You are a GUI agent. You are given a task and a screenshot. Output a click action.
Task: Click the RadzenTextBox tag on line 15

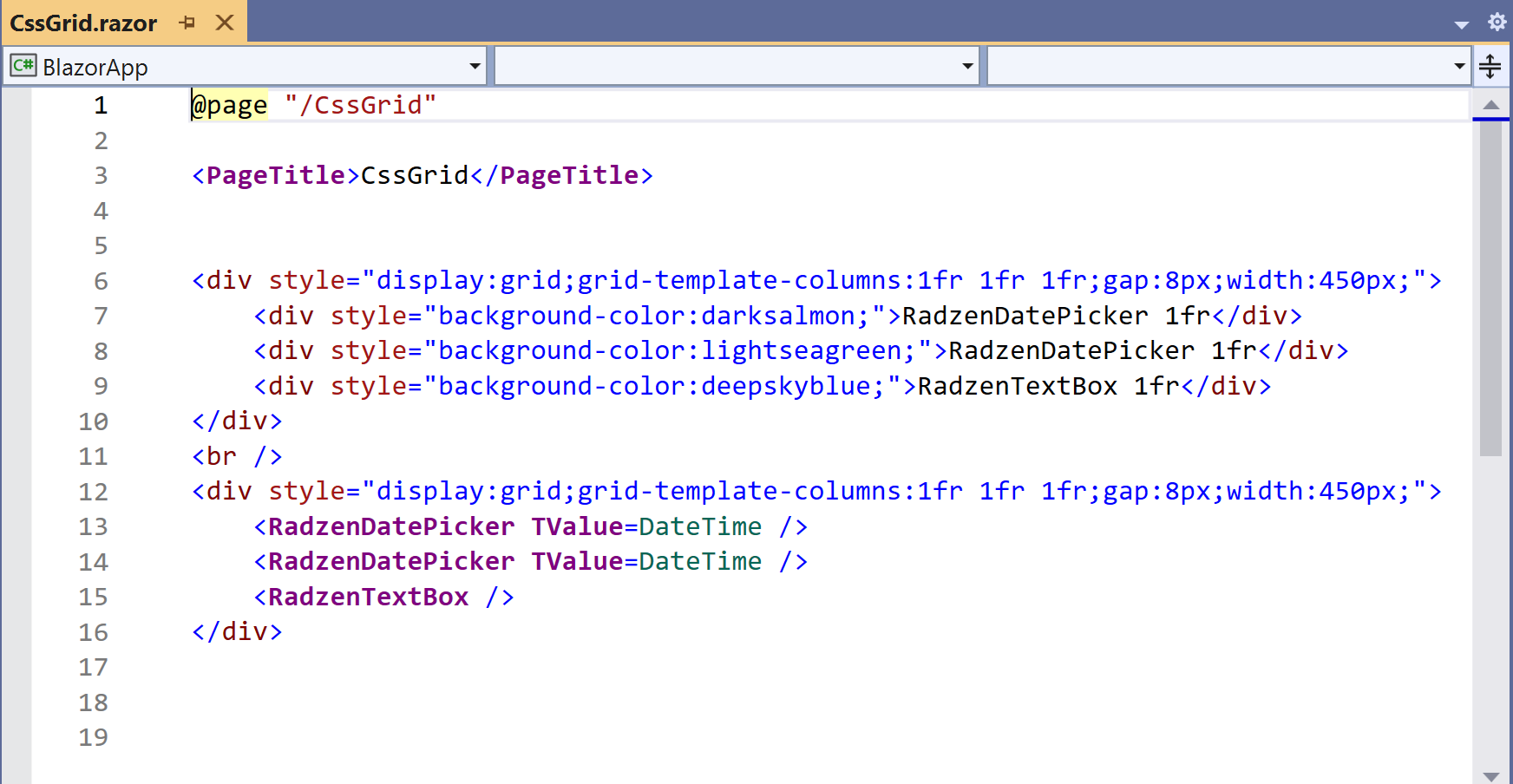click(364, 597)
